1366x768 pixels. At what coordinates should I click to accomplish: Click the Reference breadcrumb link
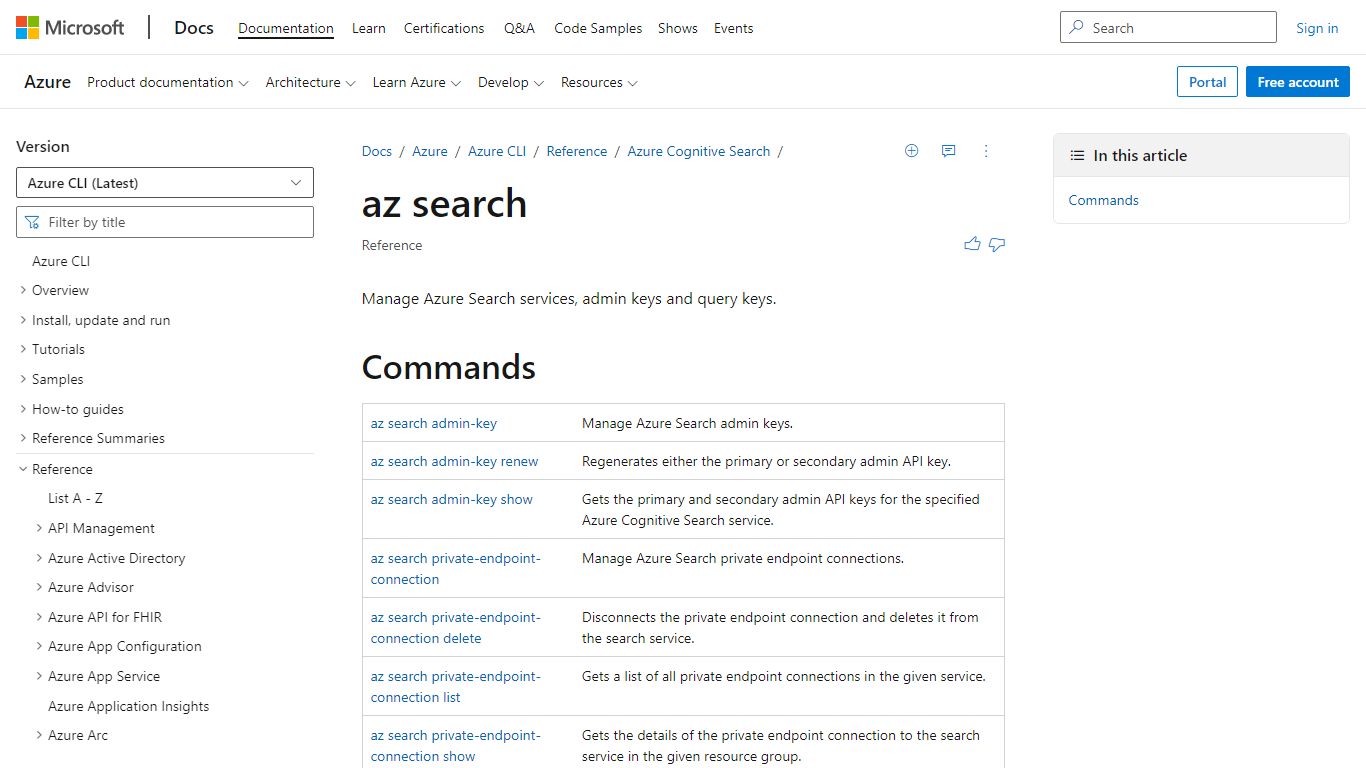[577, 151]
